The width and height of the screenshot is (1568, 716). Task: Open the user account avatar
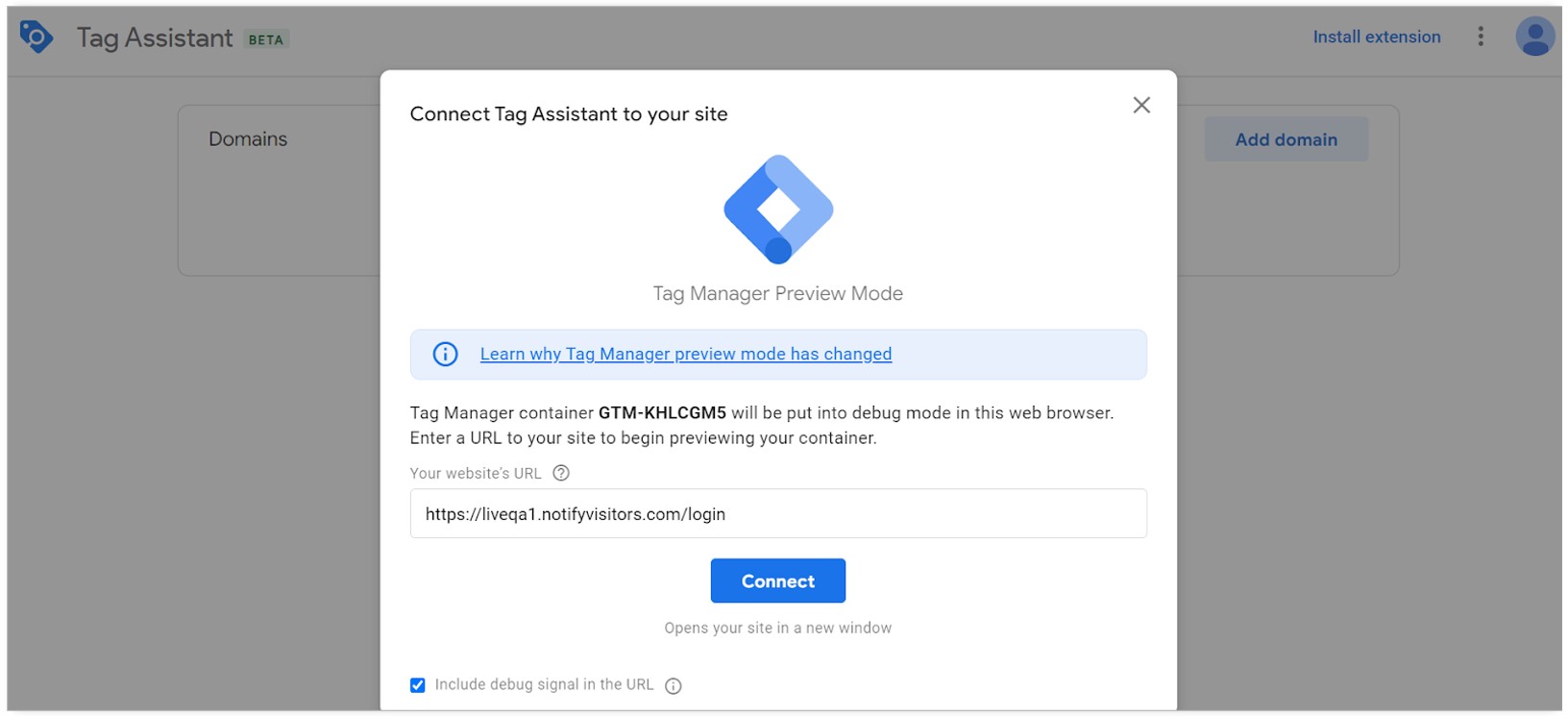click(1535, 37)
